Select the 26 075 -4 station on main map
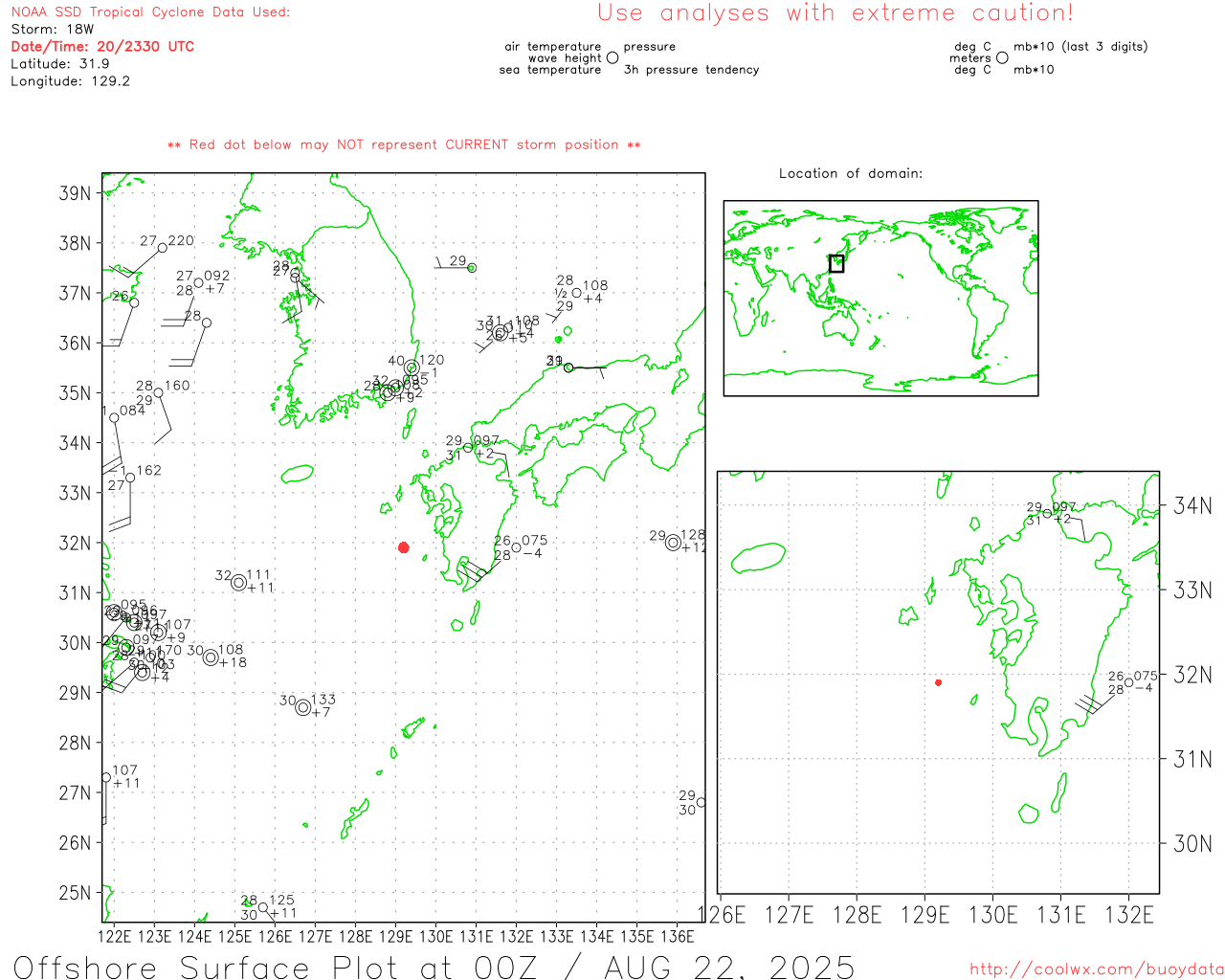 [x=517, y=548]
